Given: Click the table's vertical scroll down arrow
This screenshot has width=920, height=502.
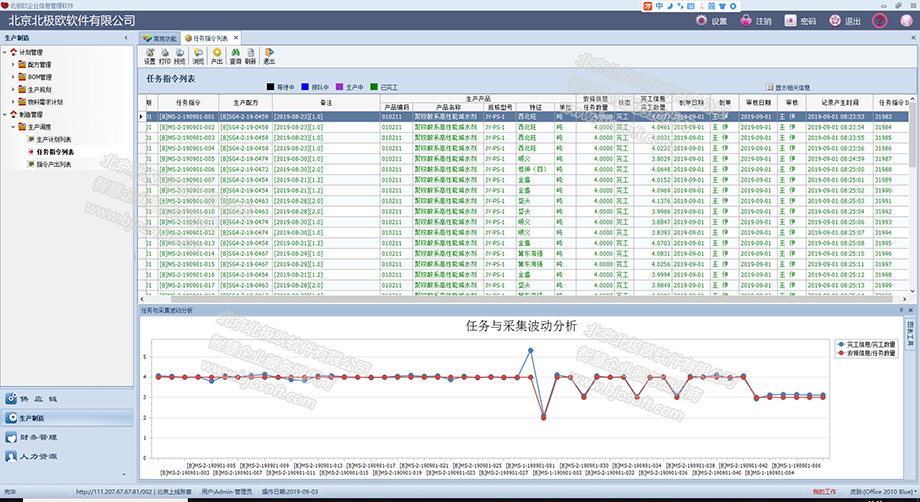Looking at the screenshot, I should [x=912, y=290].
